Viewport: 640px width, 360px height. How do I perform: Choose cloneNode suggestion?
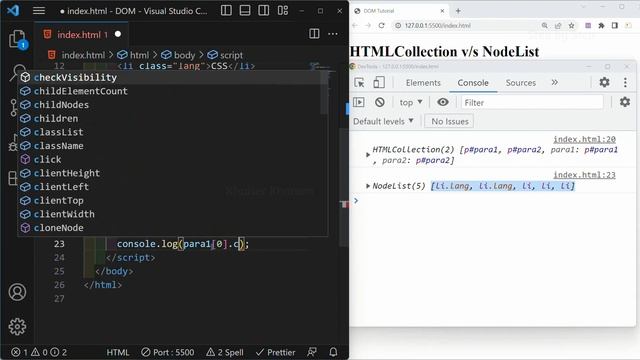click(x=172, y=228)
